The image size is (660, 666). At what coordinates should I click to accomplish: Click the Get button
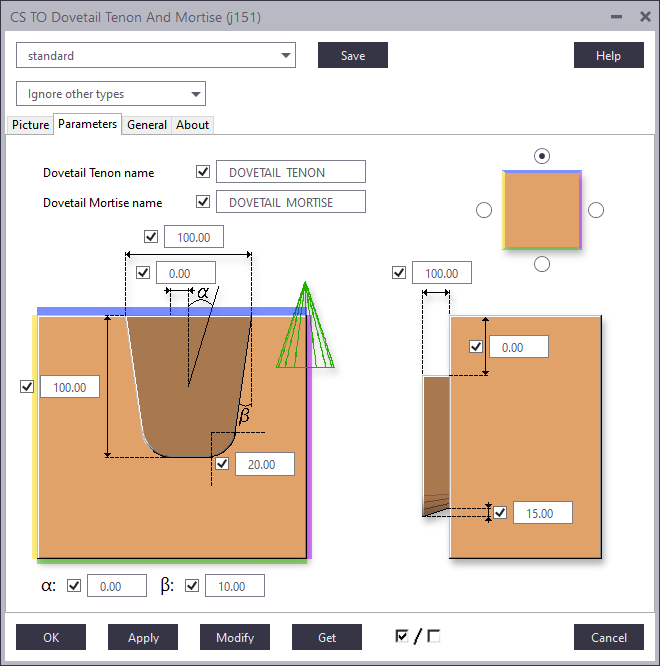327,637
